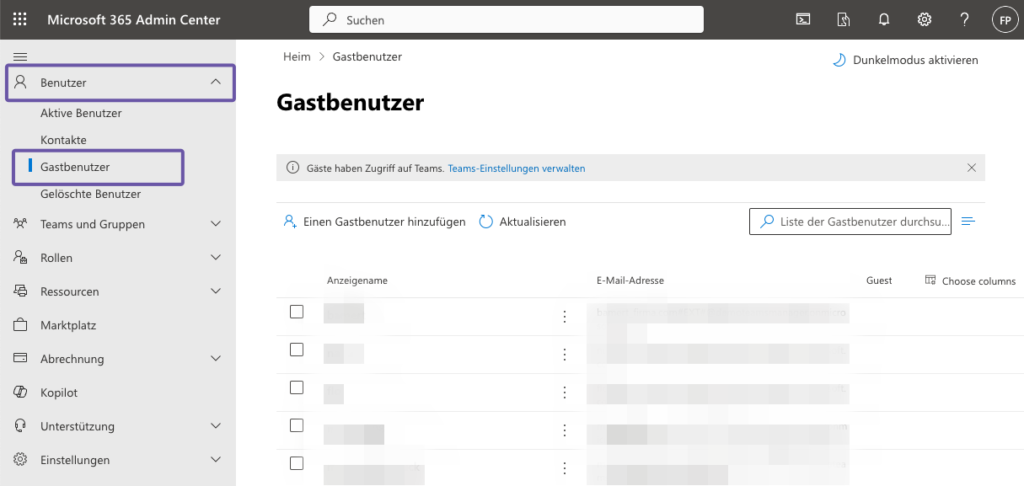1024x486 pixels.
Task: Click the Aktualisieren refresh button
Action: (x=522, y=221)
